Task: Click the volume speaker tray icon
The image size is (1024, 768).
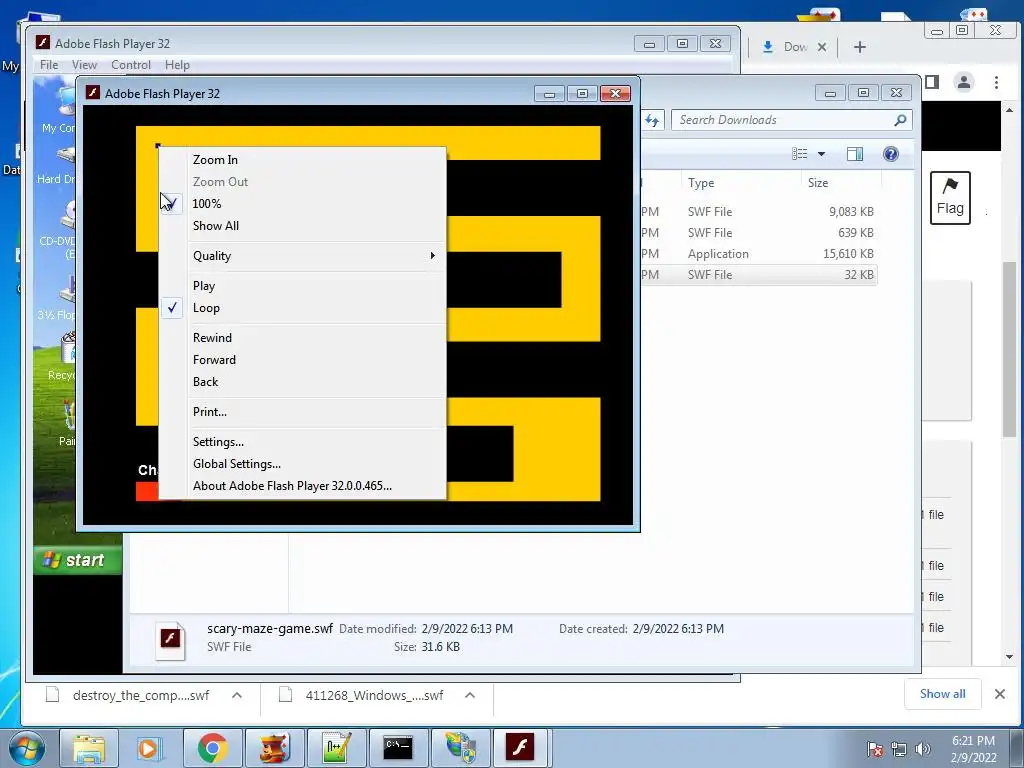Action: coord(923,749)
